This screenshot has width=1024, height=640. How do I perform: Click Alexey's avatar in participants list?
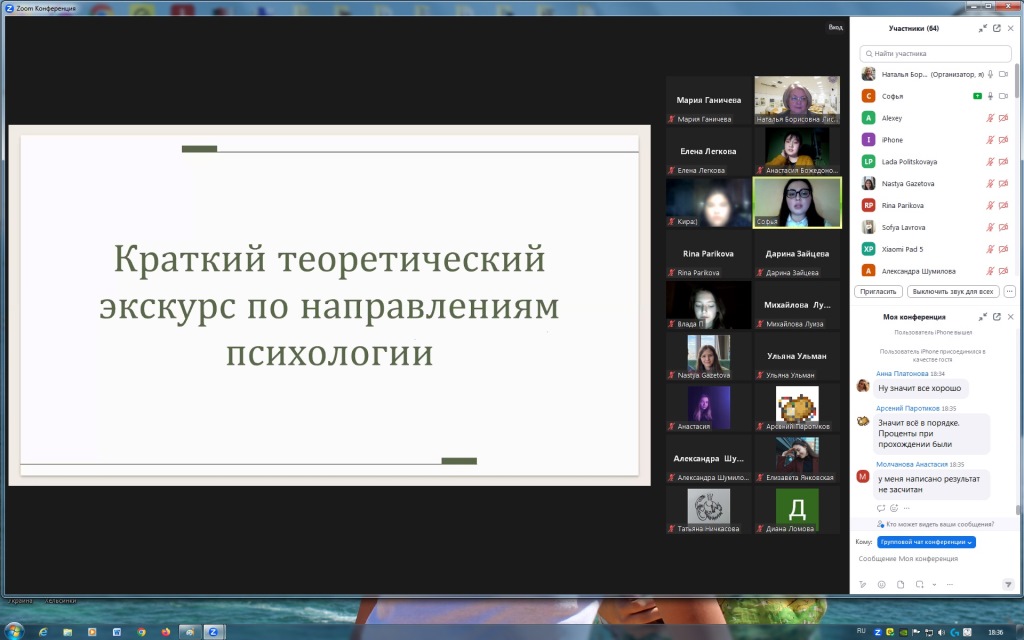[x=868, y=118]
